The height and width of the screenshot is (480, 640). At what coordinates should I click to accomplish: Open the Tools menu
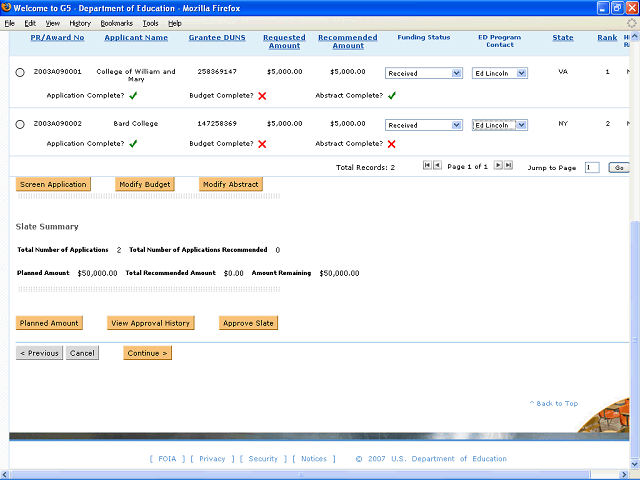coord(150,23)
